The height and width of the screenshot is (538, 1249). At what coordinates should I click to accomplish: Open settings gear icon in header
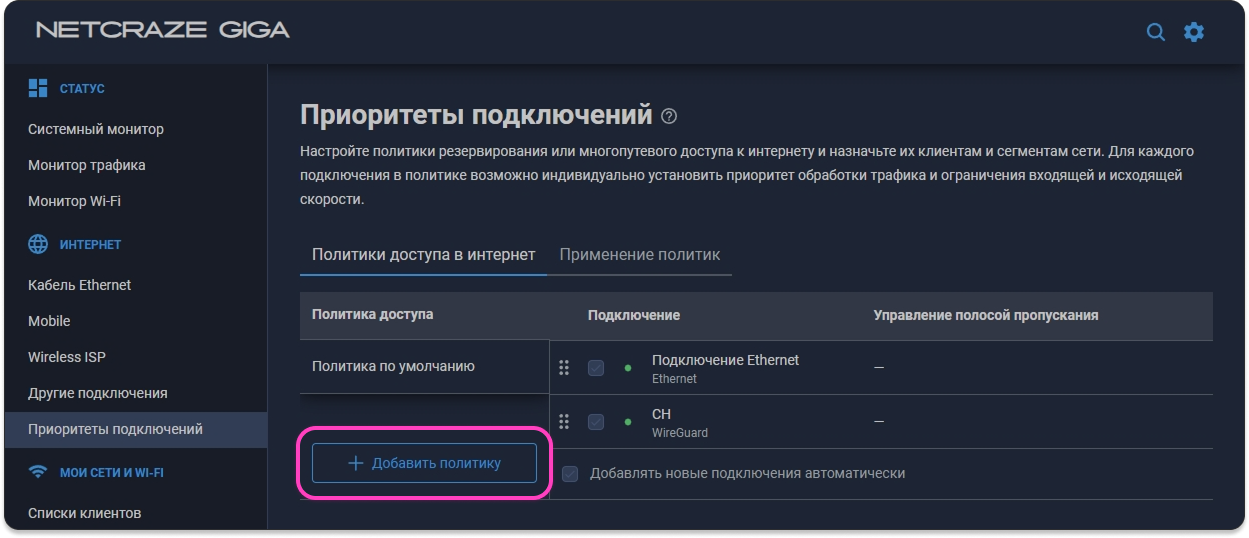click(x=1194, y=32)
